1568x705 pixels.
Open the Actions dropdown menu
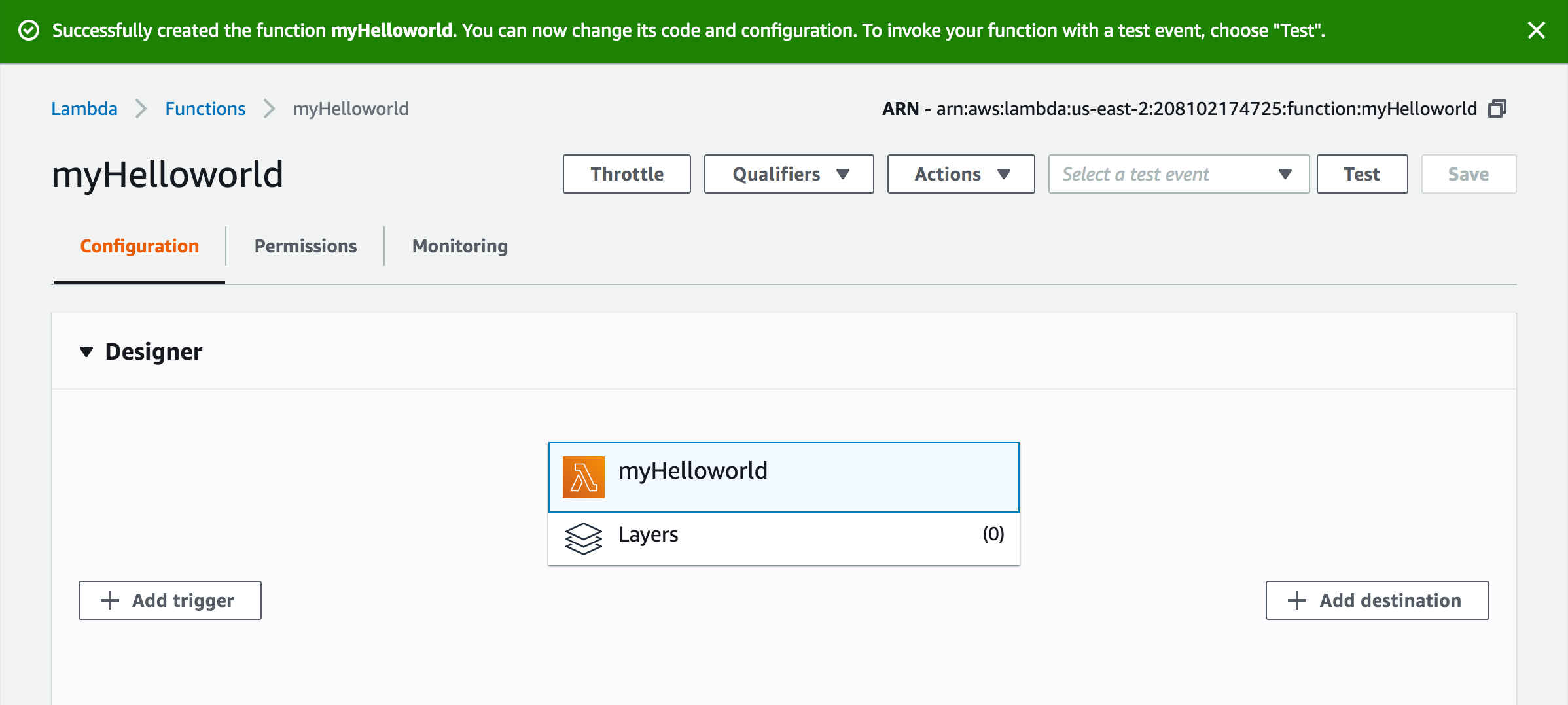click(x=961, y=174)
